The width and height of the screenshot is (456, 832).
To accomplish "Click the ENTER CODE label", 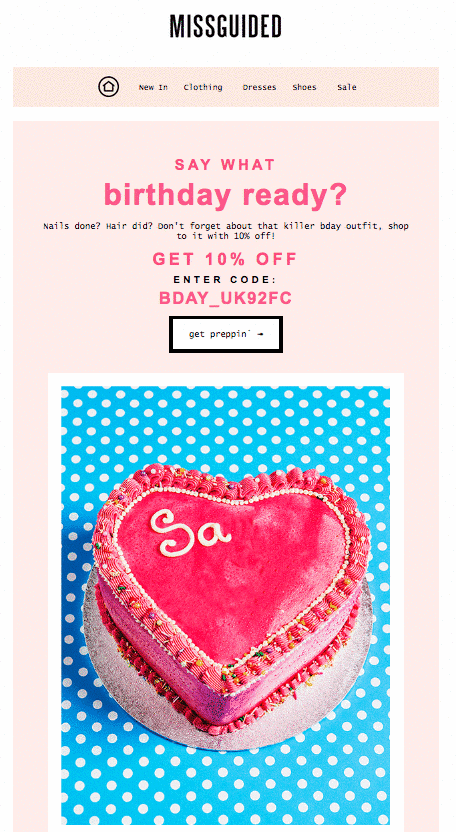I will 225,280.
